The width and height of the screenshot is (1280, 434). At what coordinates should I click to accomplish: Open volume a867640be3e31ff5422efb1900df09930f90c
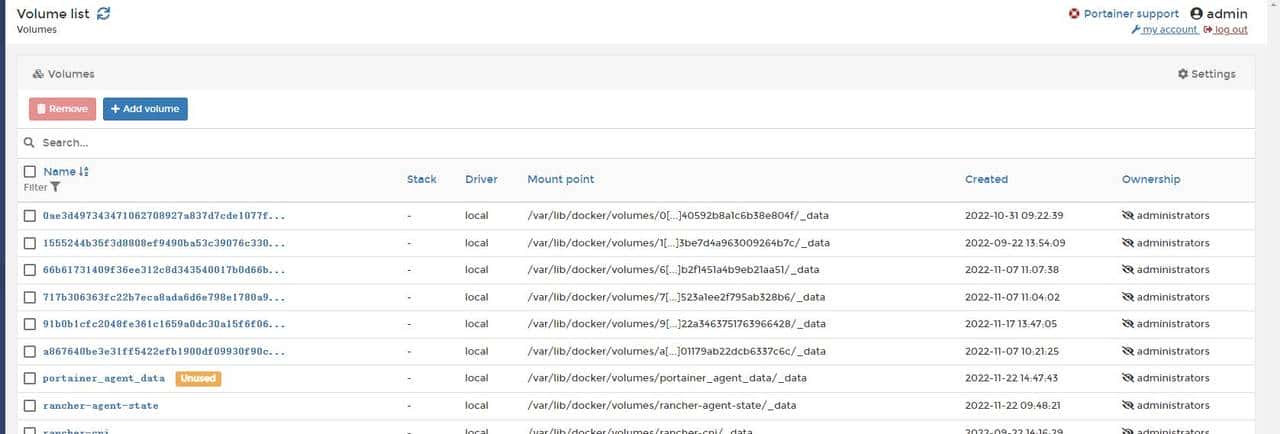point(164,351)
